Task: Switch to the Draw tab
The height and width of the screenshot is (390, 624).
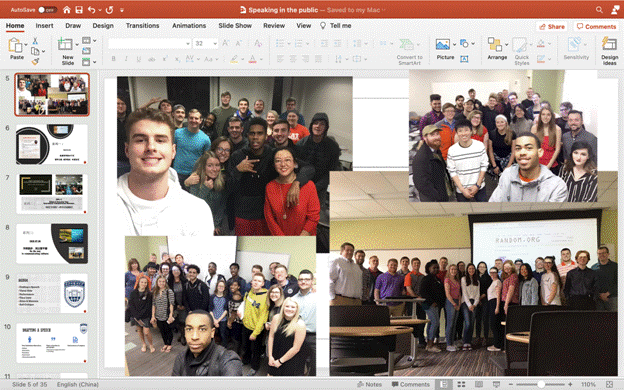Action: tap(73, 25)
